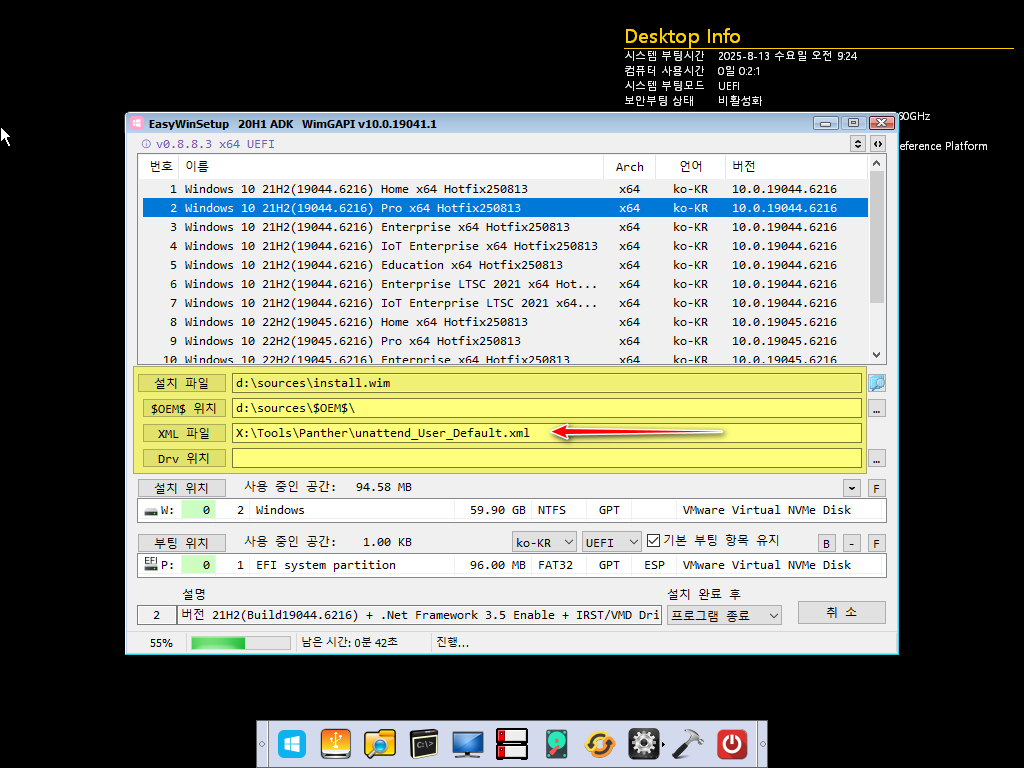Viewport: 1024px width, 768px height.
Task: Click the browse button for Drv path
Action: point(876,458)
